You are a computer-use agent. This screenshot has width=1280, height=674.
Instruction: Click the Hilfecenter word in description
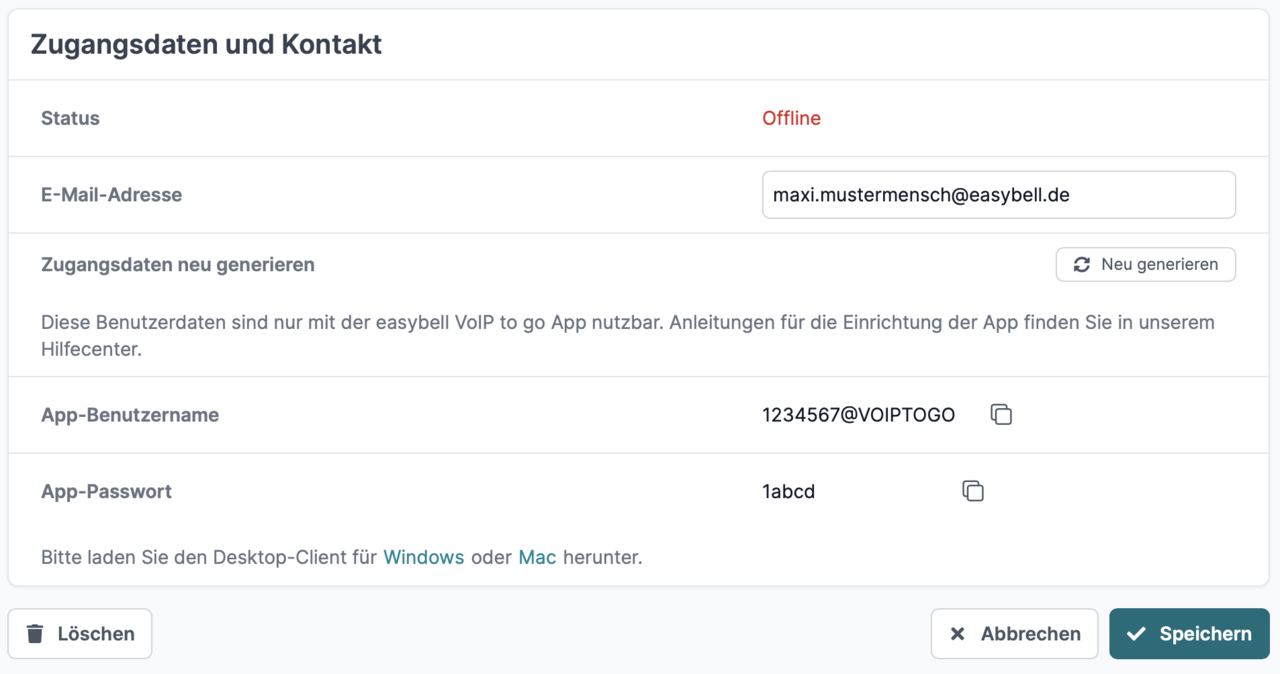click(x=90, y=350)
